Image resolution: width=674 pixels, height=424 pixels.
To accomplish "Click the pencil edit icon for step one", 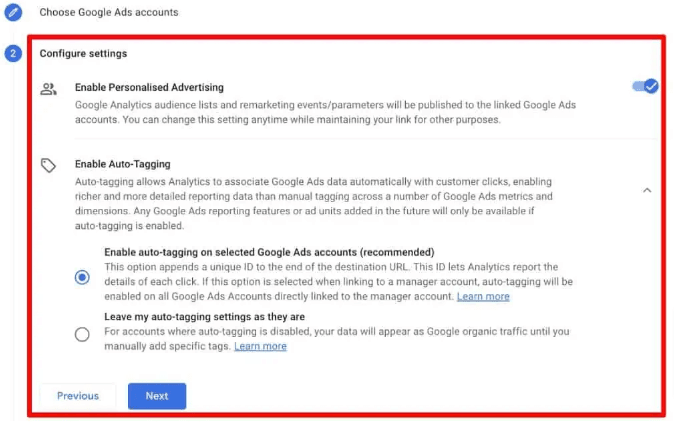I will coord(13,13).
